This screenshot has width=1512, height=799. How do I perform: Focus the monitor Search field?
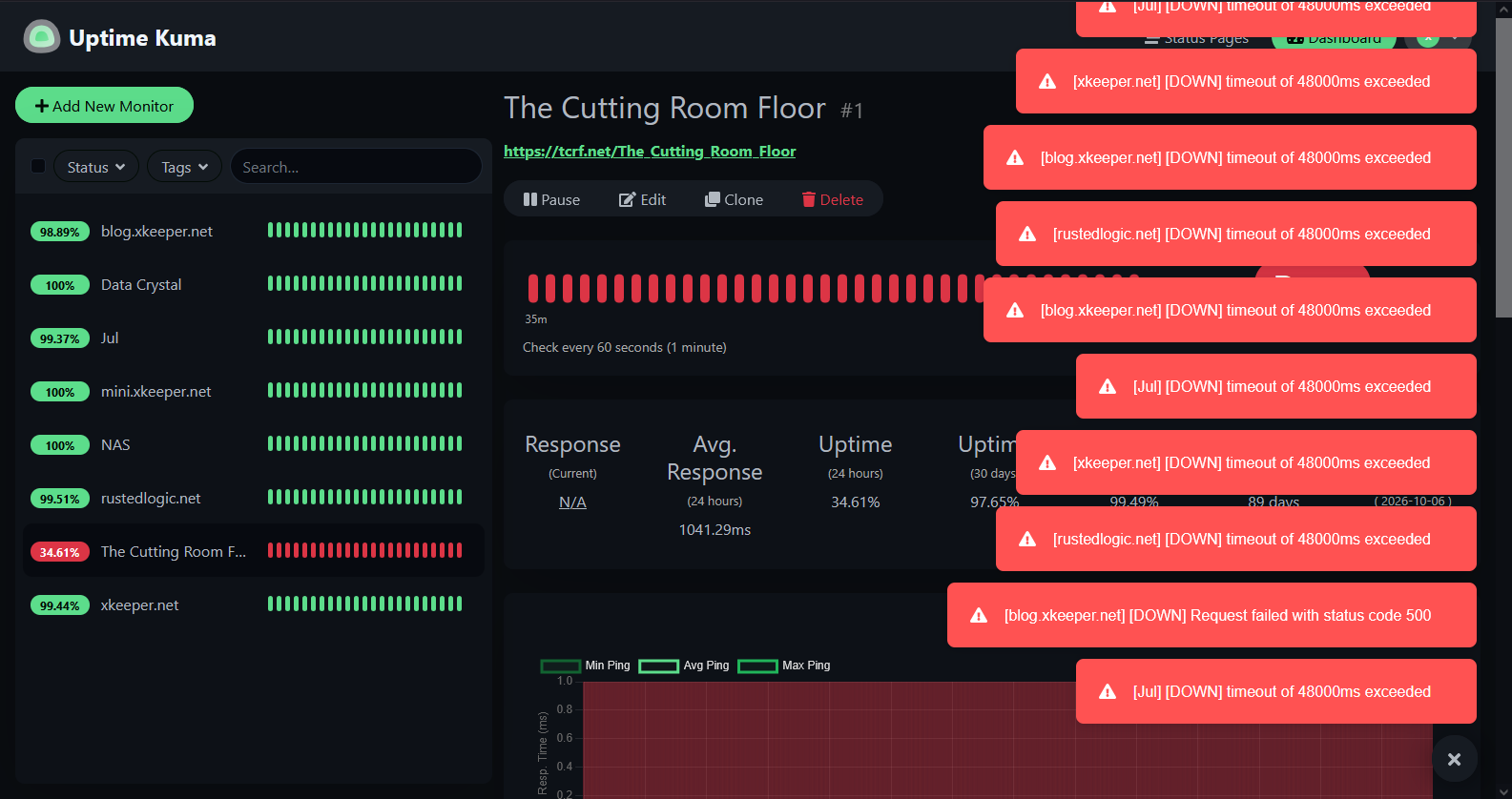[356, 167]
